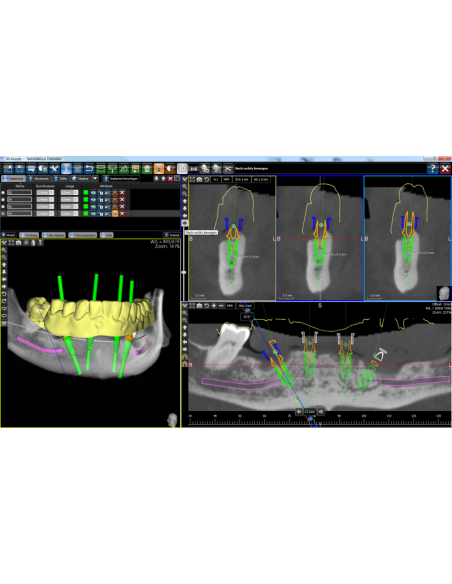Switch to the Abutments tab
The image size is (452, 584).
39,179
